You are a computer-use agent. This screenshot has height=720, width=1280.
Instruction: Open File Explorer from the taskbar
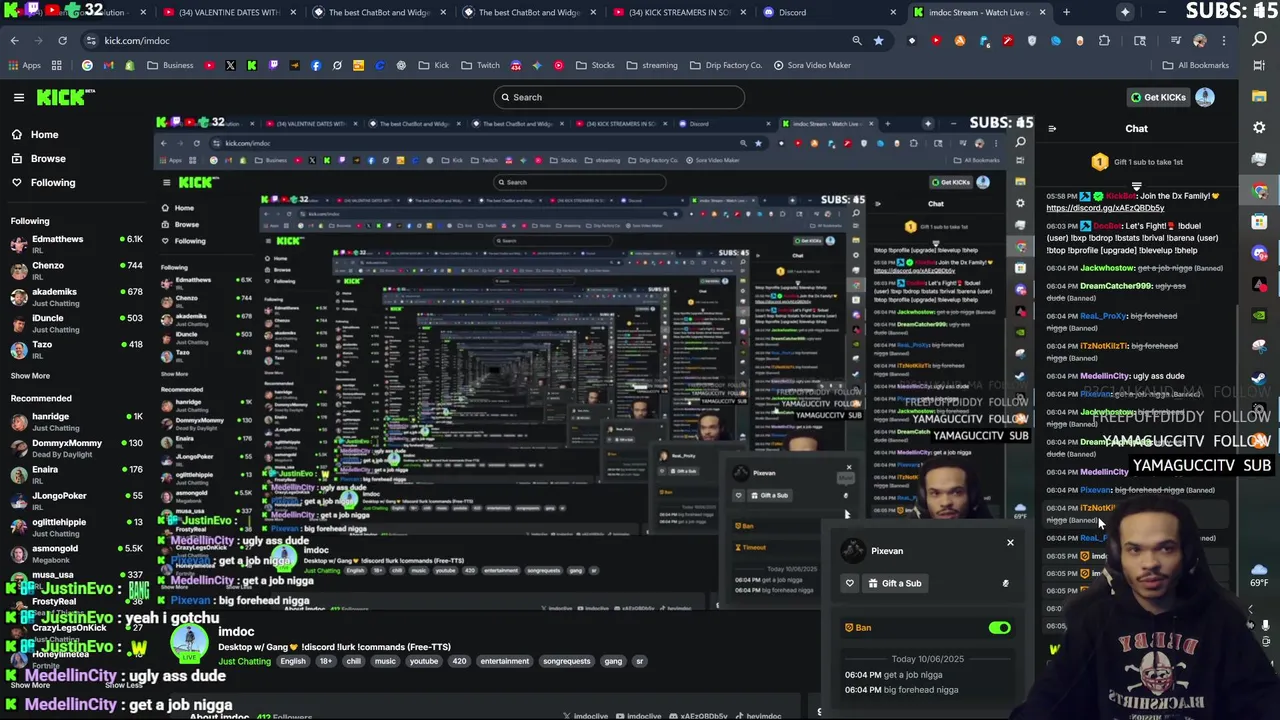pyautogui.click(x=1259, y=94)
